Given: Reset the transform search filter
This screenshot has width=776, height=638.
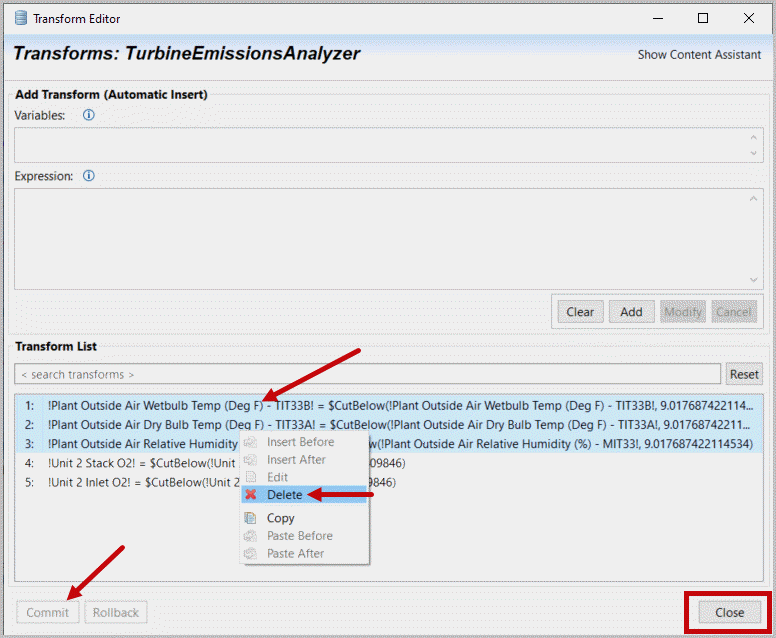Looking at the screenshot, I should coord(743,374).
